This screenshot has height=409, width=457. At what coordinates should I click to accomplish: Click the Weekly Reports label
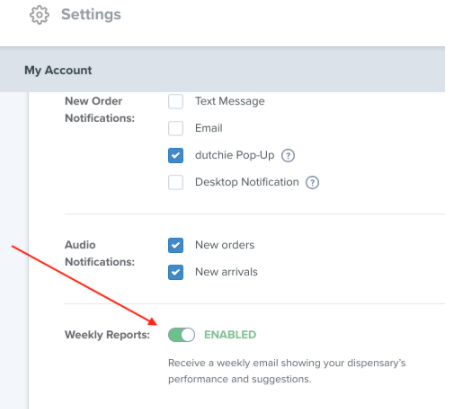107,335
